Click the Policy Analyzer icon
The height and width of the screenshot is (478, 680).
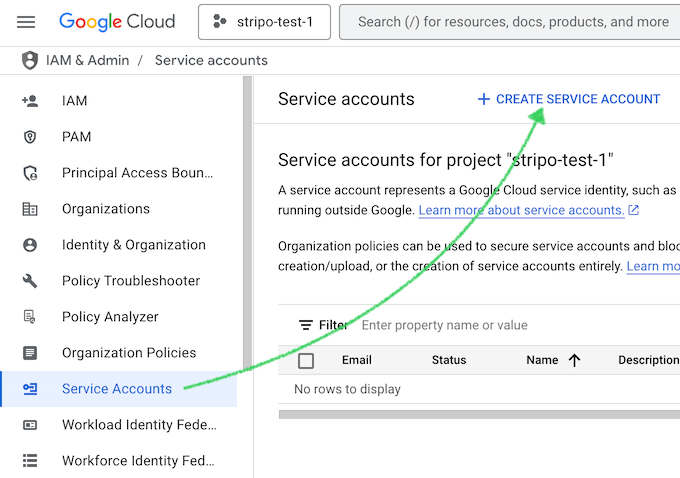click(x=30, y=317)
